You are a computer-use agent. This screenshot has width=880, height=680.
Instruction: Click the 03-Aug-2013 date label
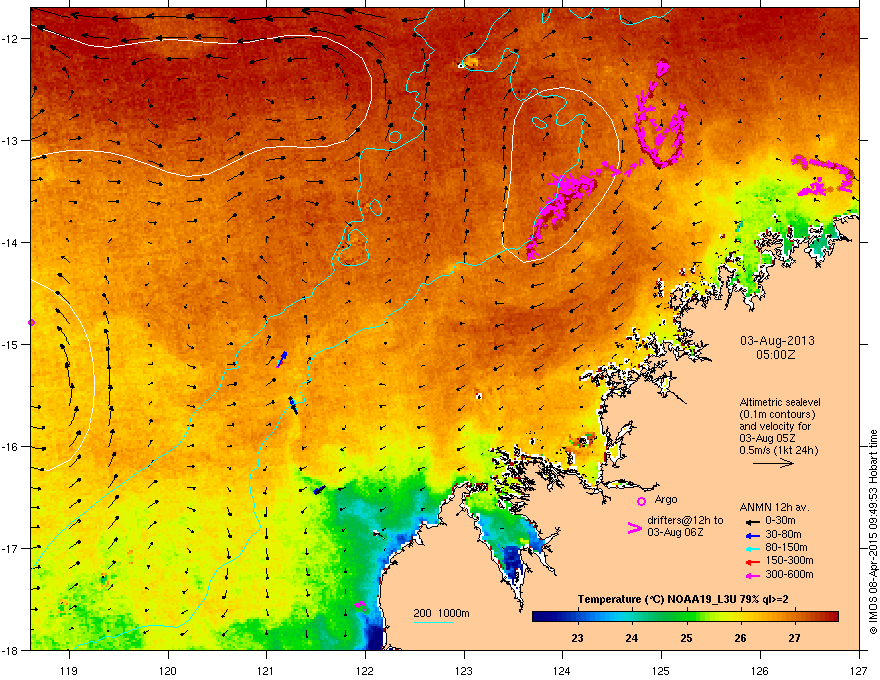[777, 341]
